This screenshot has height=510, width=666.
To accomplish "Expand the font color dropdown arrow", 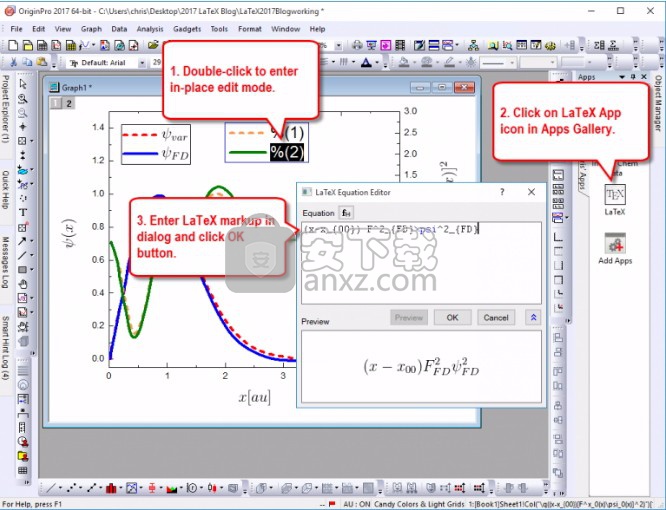I will pyautogui.click(x=376, y=63).
